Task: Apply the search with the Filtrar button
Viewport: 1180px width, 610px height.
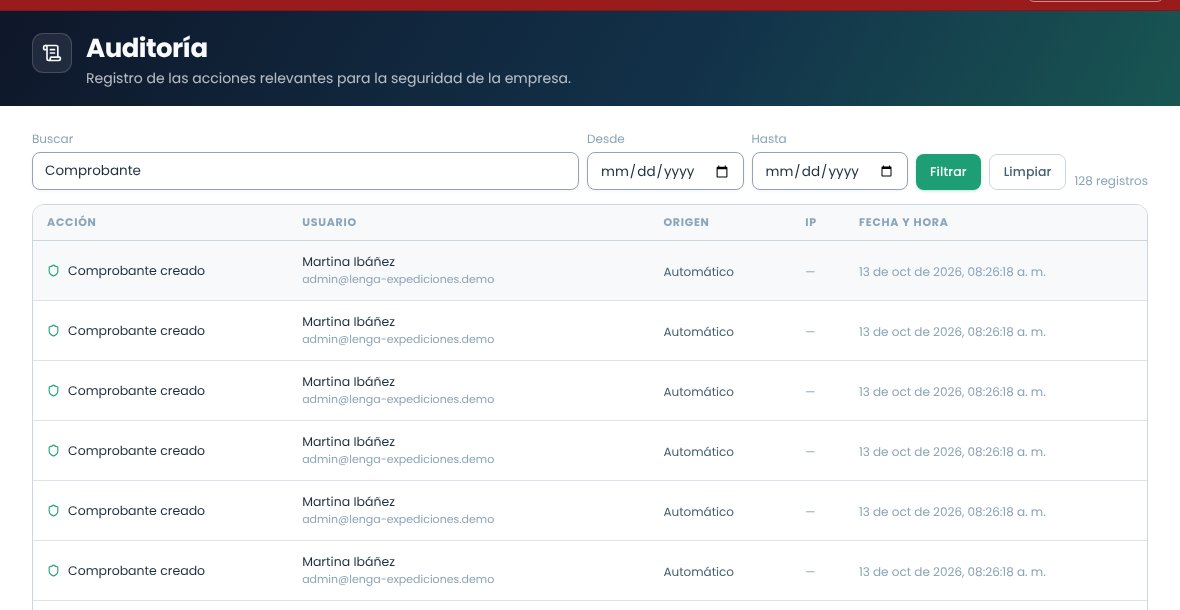Action: coord(948,172)
